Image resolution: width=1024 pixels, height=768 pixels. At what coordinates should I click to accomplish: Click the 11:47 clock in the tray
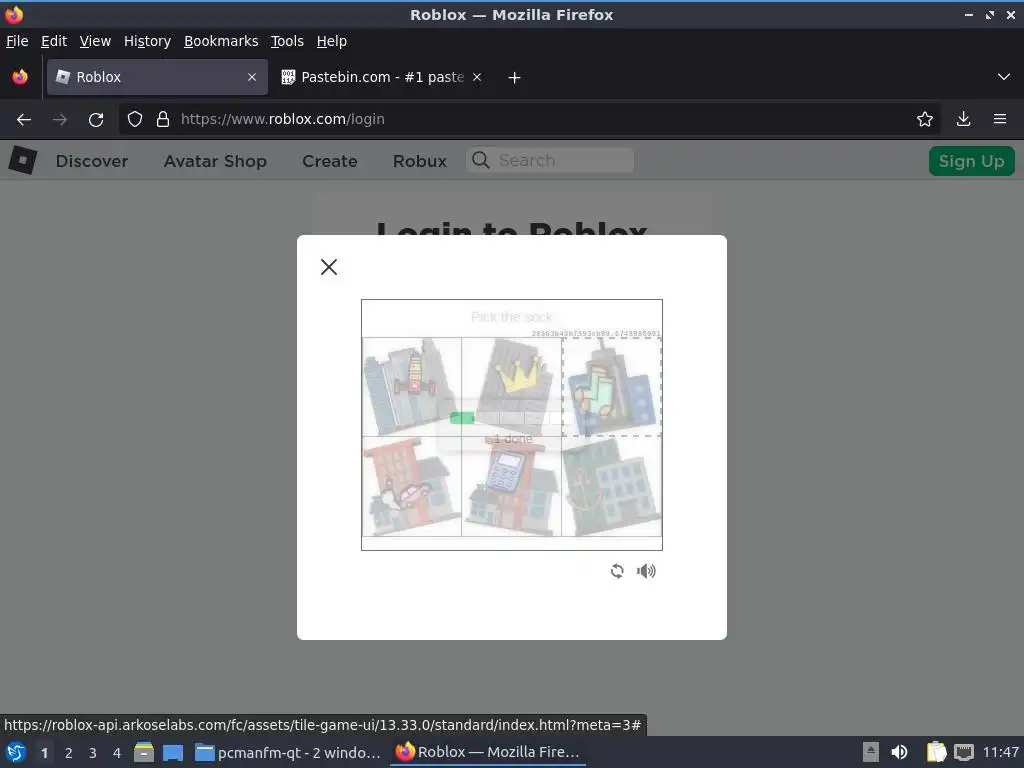pyautogui.click(x=1000, y=752)
